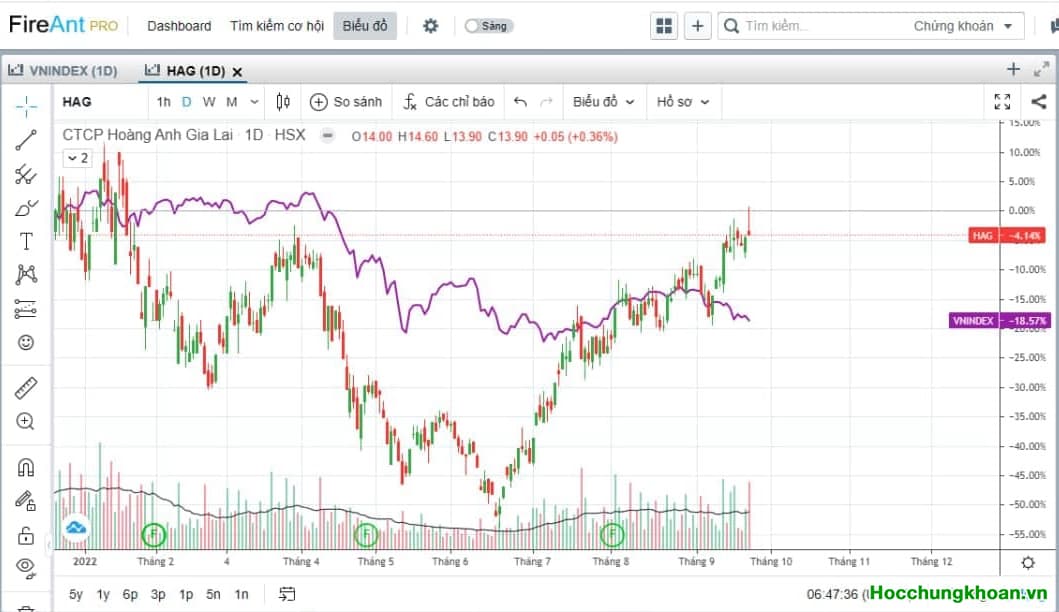The image size is (1059, 612).
Task: Click the fullscreen chart icon
Action: pyautogui.click(x=1002, y=102)
